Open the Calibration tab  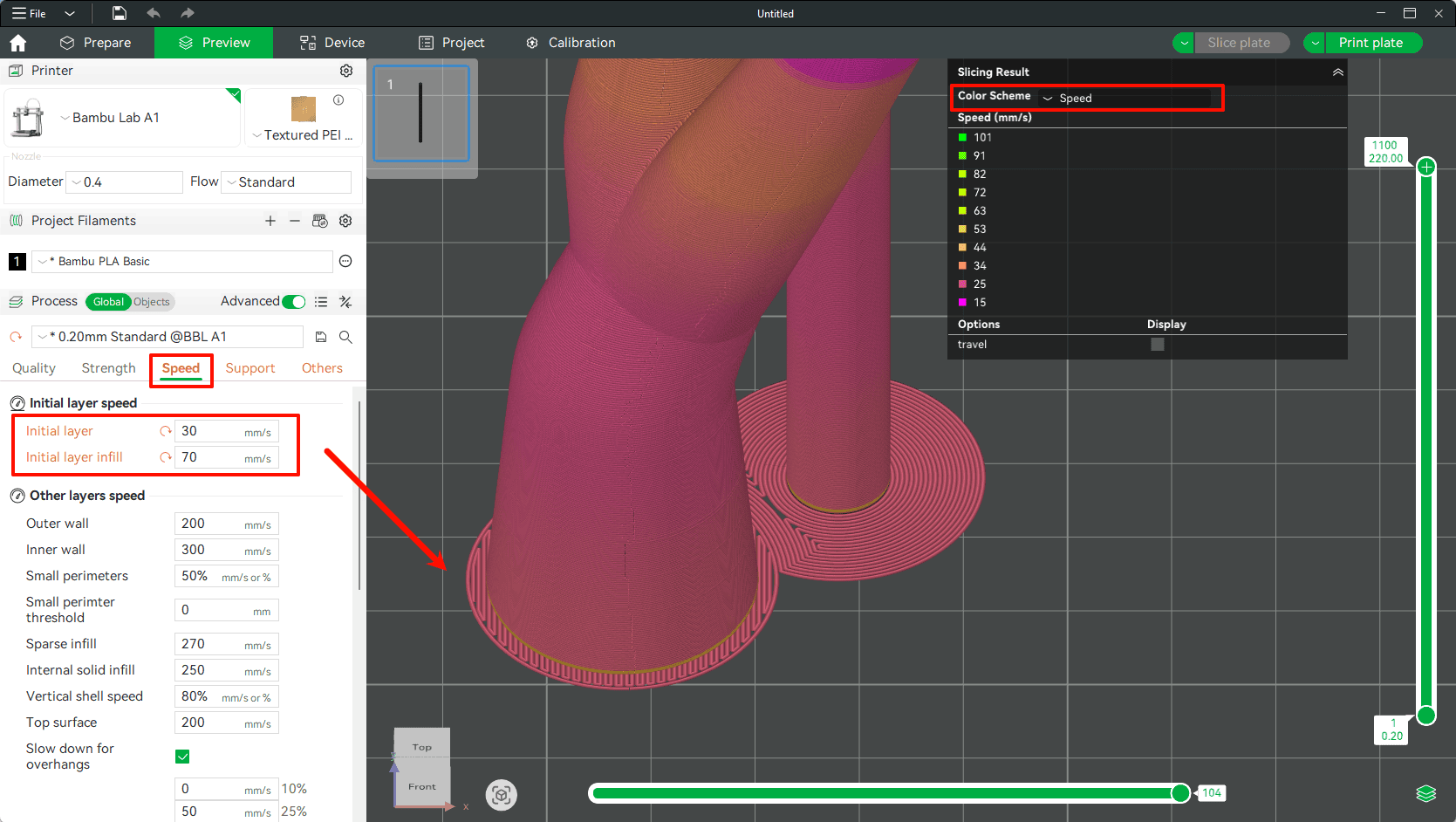[x=571, y=43]
